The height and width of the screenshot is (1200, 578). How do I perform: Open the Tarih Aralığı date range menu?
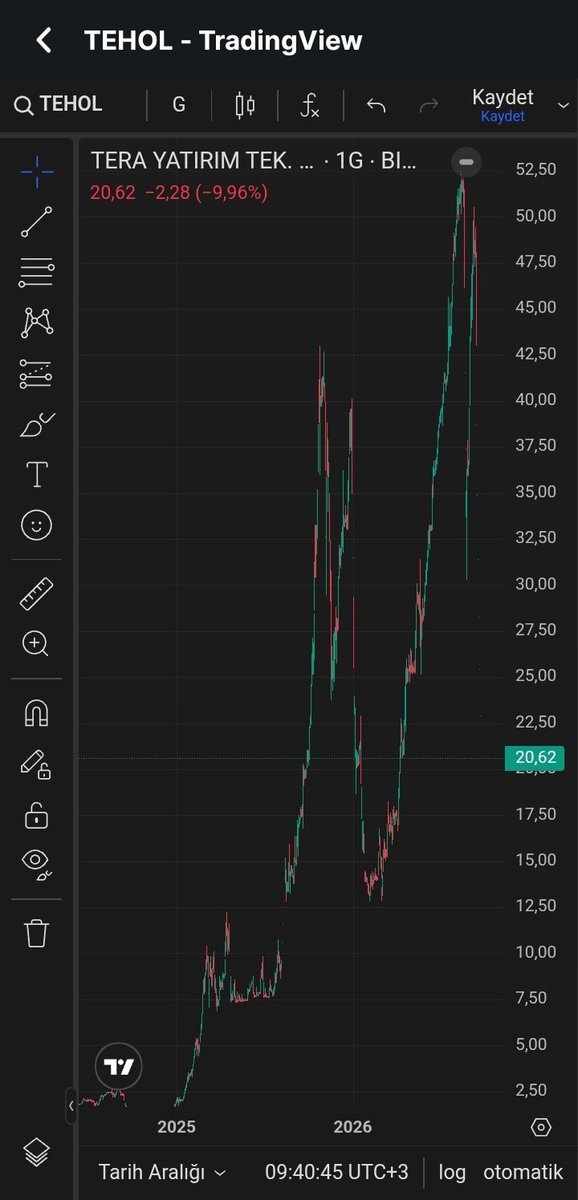tap(162, 1172)
